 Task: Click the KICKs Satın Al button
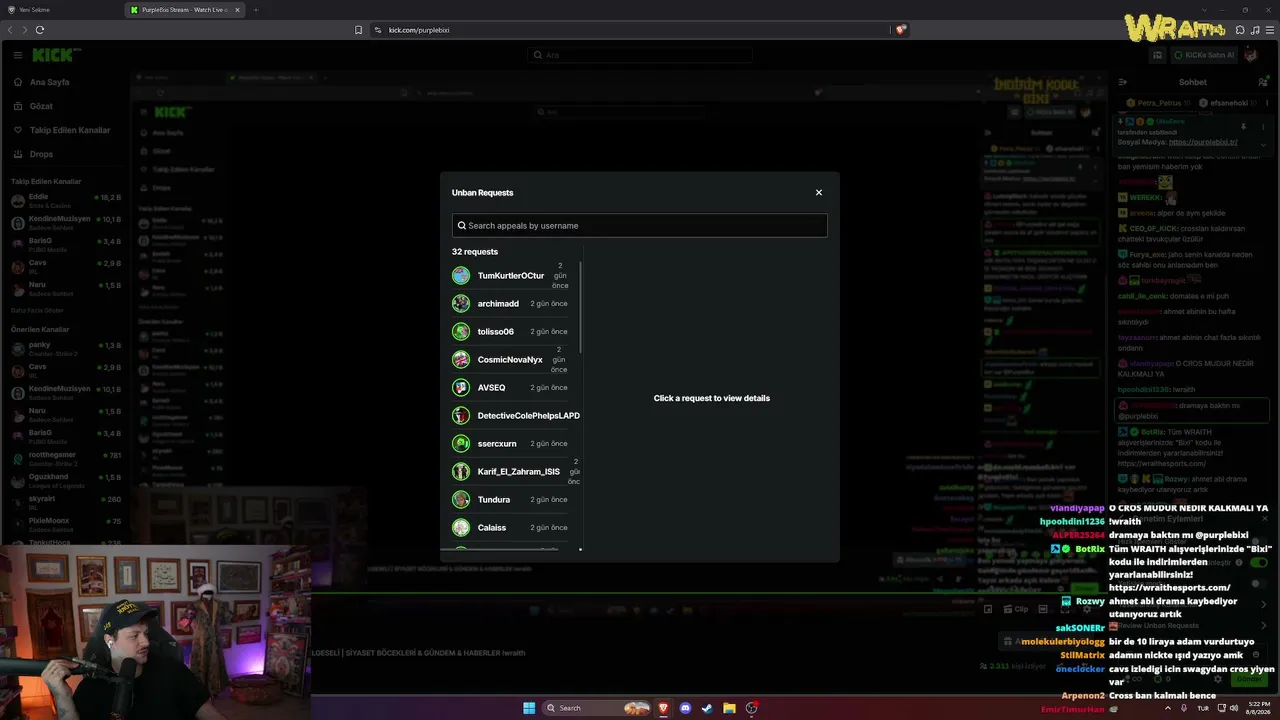click(1205, 55)
